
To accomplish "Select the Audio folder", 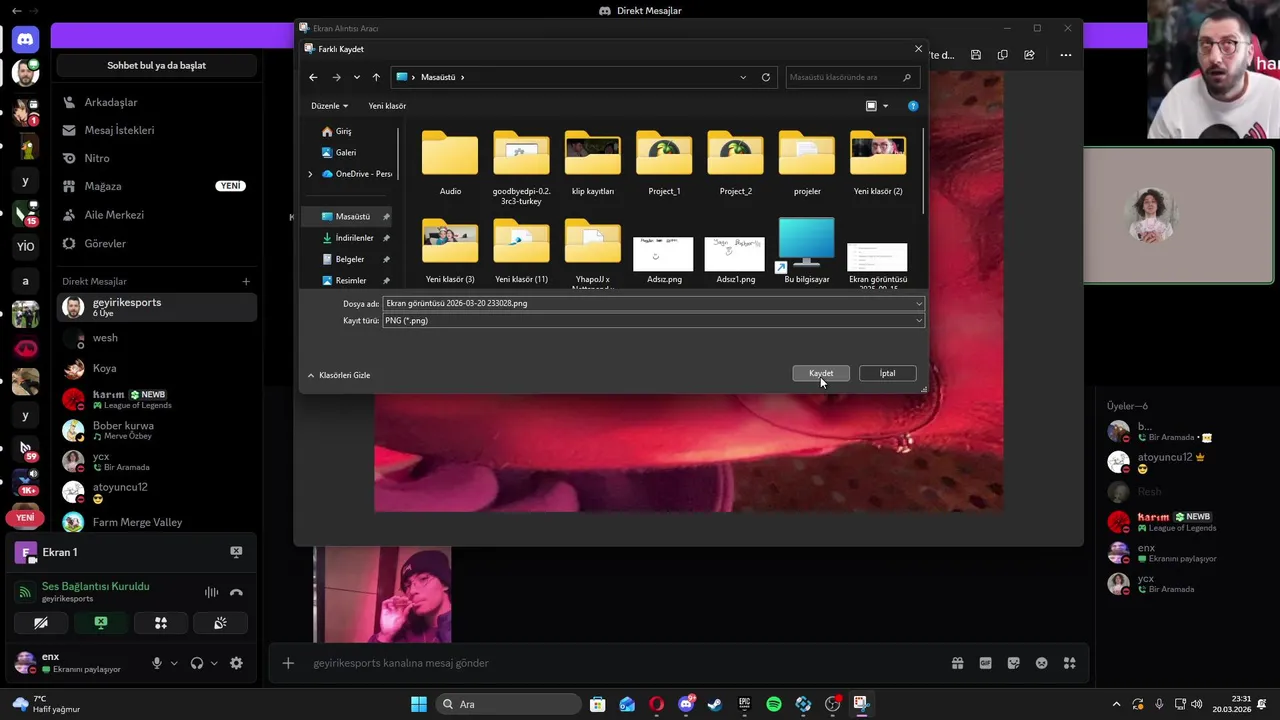I will [x=450, y=163].
